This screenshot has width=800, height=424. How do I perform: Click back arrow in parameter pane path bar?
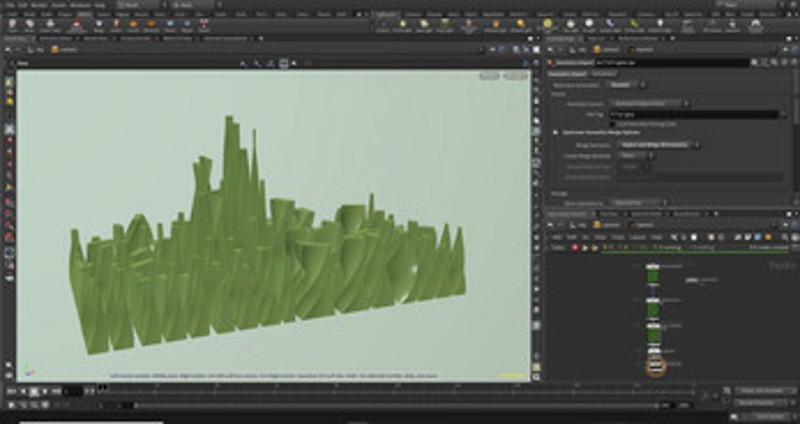click(551, 49)
